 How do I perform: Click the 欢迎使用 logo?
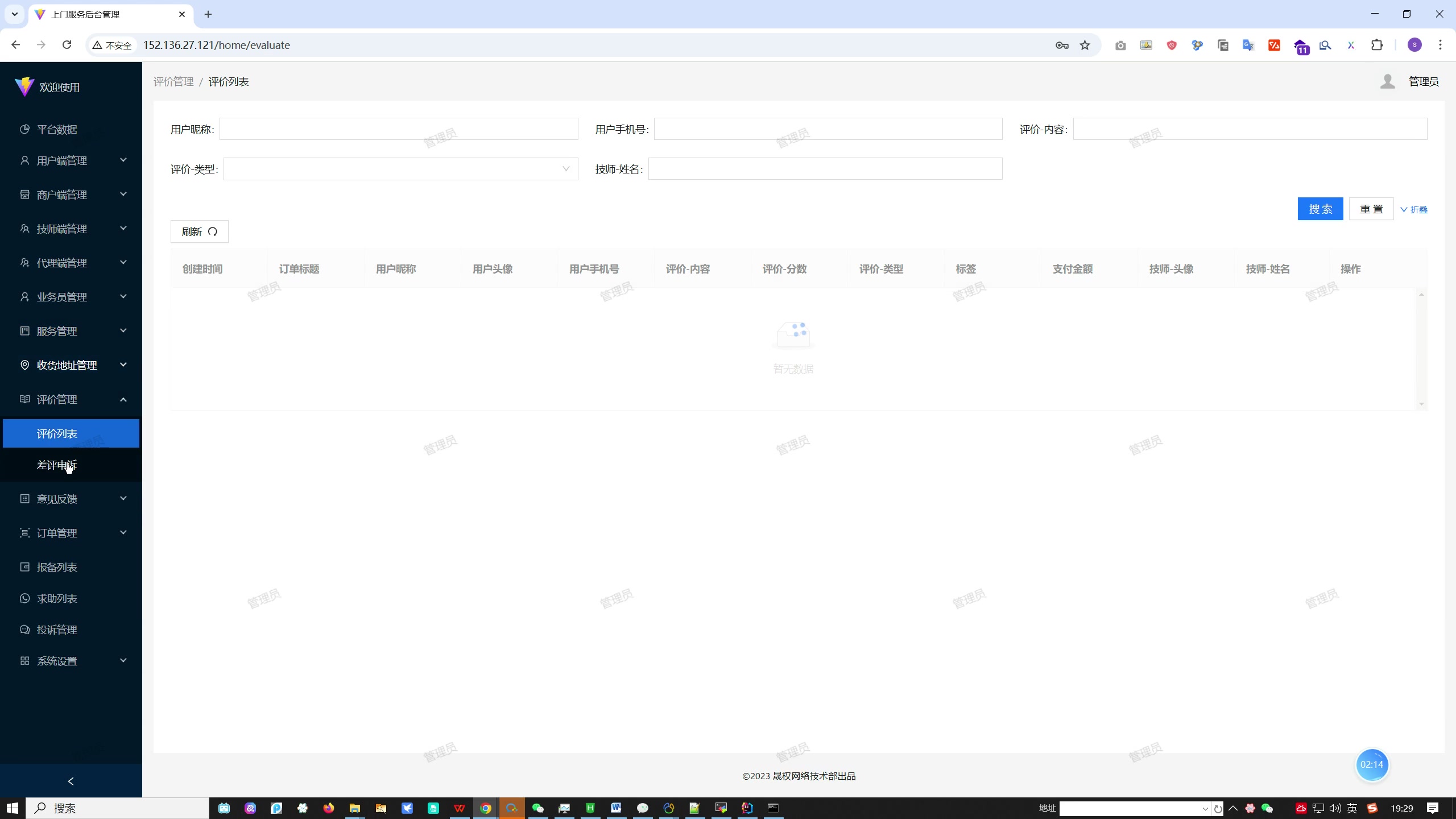point(24,86)
